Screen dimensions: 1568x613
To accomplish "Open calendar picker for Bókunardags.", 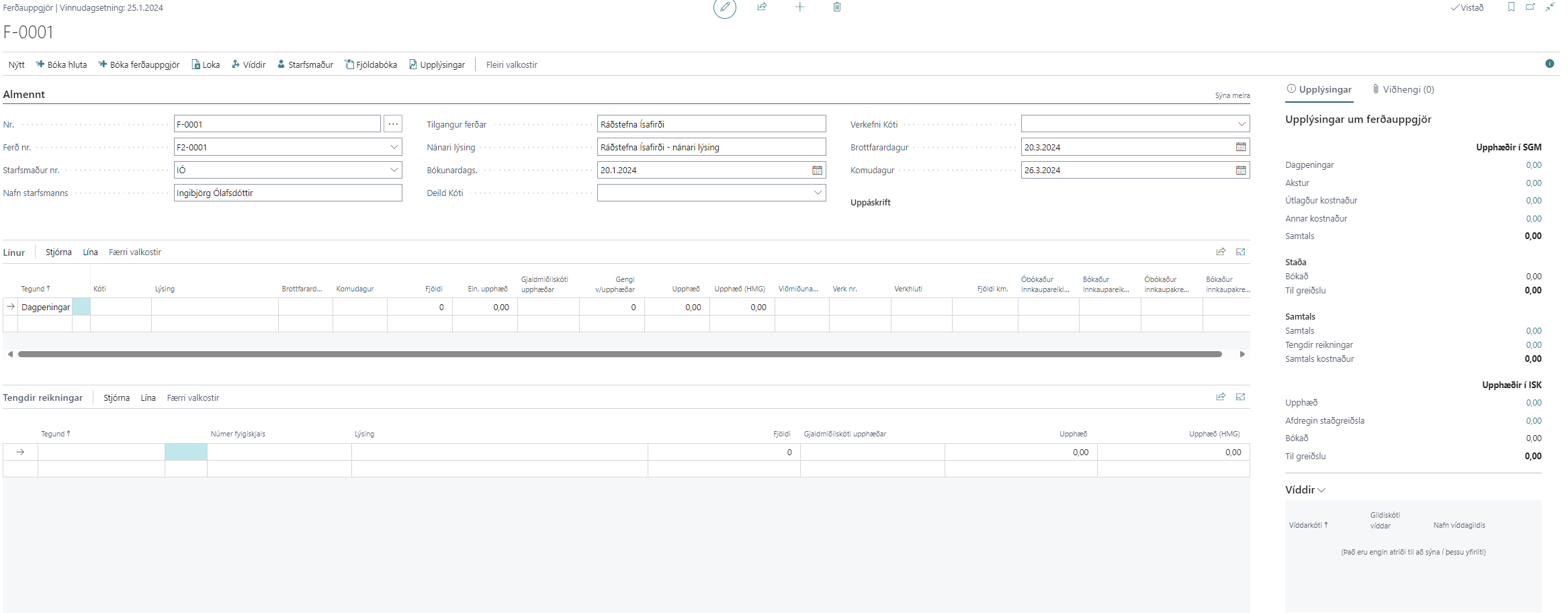I will (817, 170).
